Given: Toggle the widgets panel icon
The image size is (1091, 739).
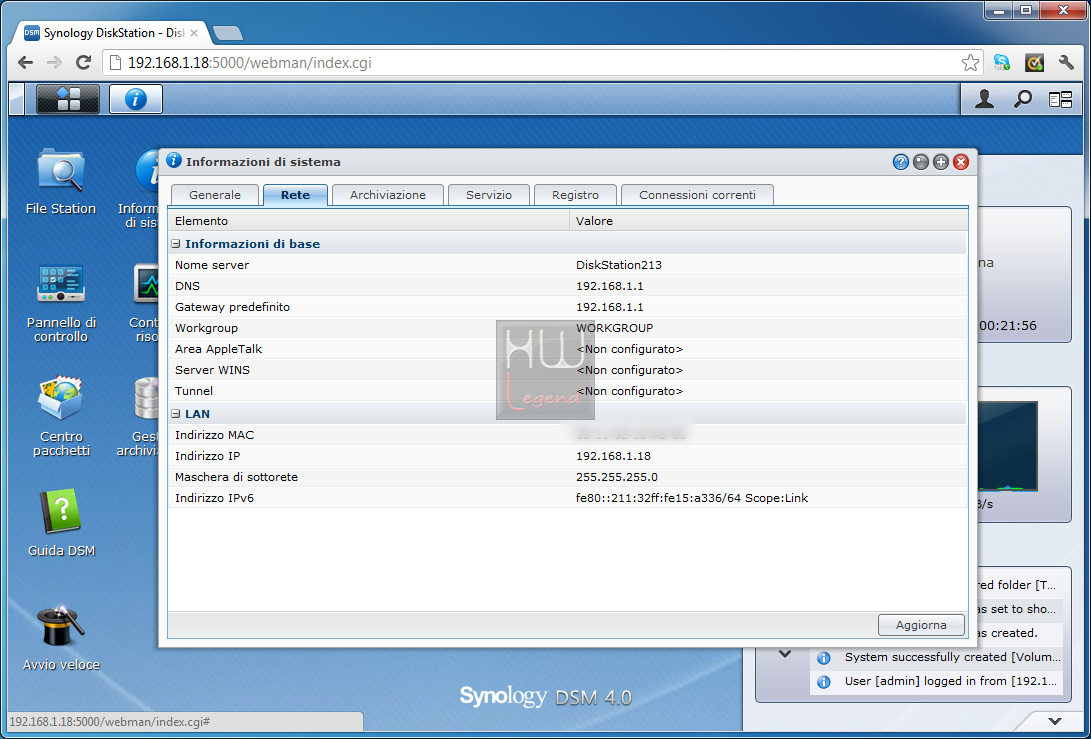Looking at the screenshot, I should 1060,100.
